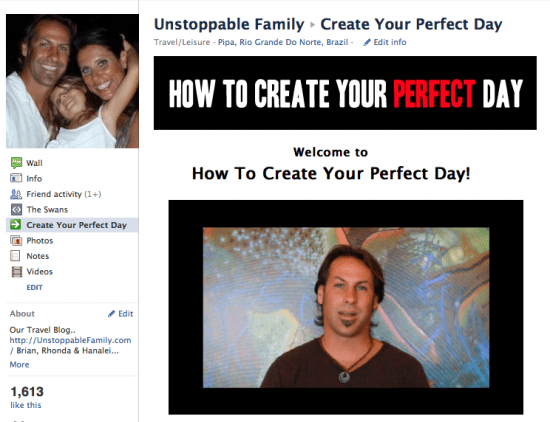Click the green Create Your Perfect Day arrow icon
Image resolution: width=550 pixels, height=422 pixels.
pyautogui.click(x=16, y=225)
